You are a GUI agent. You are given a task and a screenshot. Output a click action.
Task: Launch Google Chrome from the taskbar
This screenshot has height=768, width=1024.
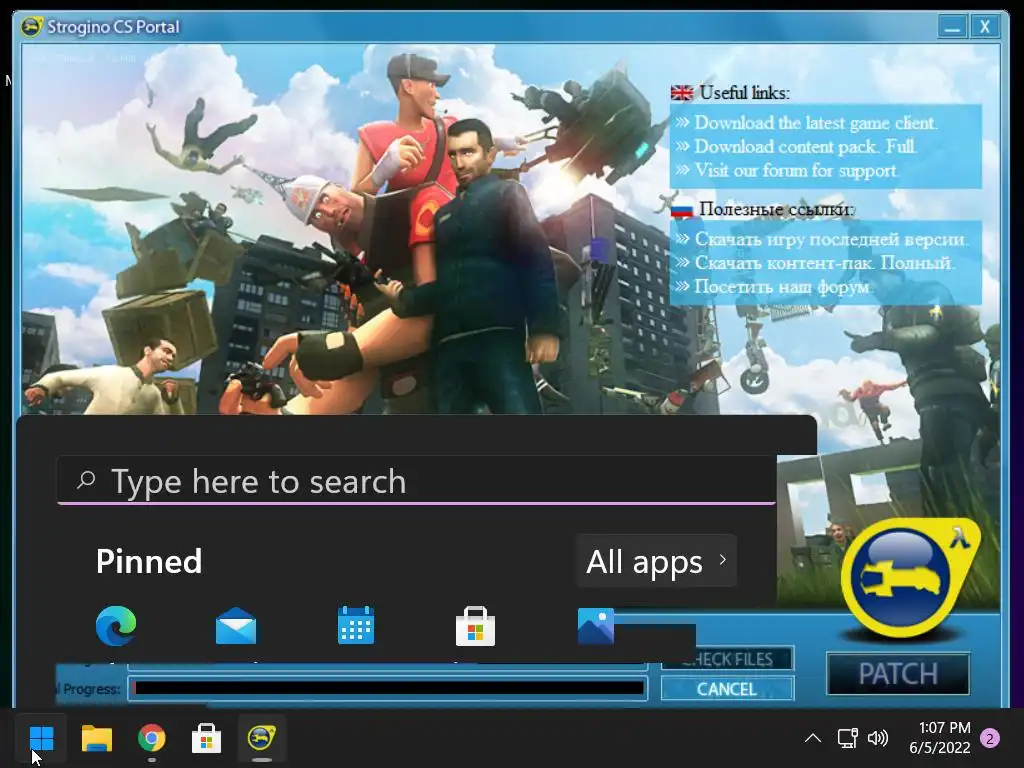click(x=152, y=739)
